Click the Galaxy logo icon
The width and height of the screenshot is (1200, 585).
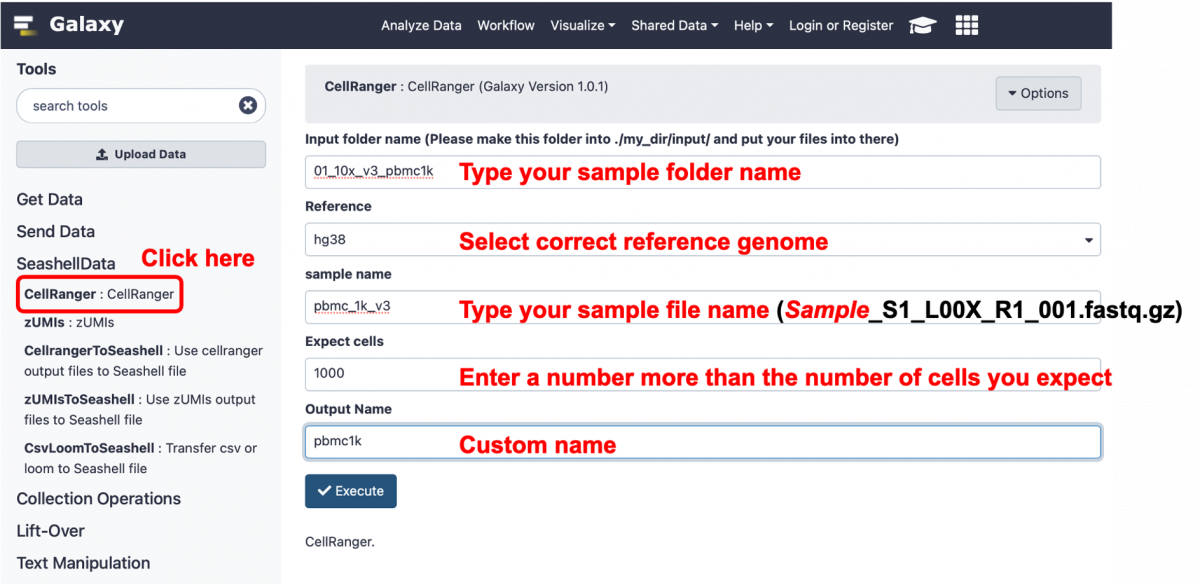(26, 25)
